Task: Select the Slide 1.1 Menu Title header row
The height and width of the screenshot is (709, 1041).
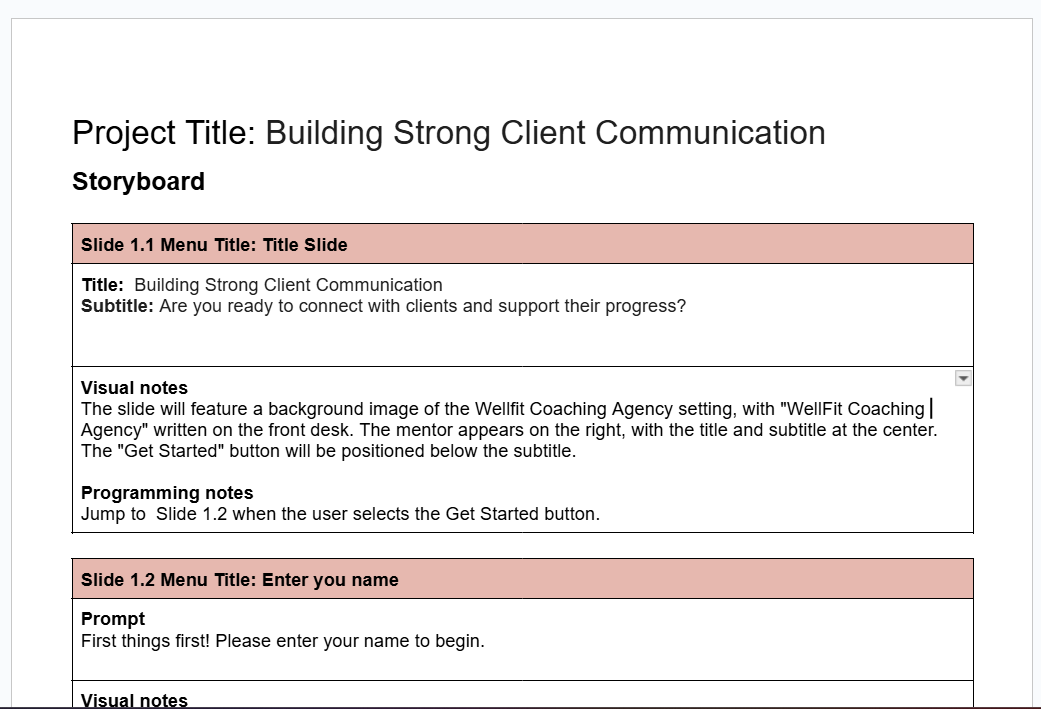Action: pyautogui.click(x=522, y=244)
